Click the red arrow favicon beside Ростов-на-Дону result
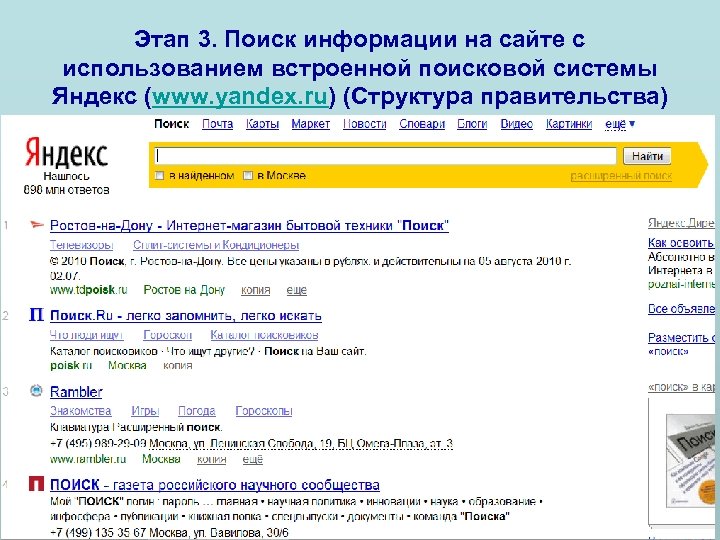Viewport: 720px width, 540px height. click(36, 225)
